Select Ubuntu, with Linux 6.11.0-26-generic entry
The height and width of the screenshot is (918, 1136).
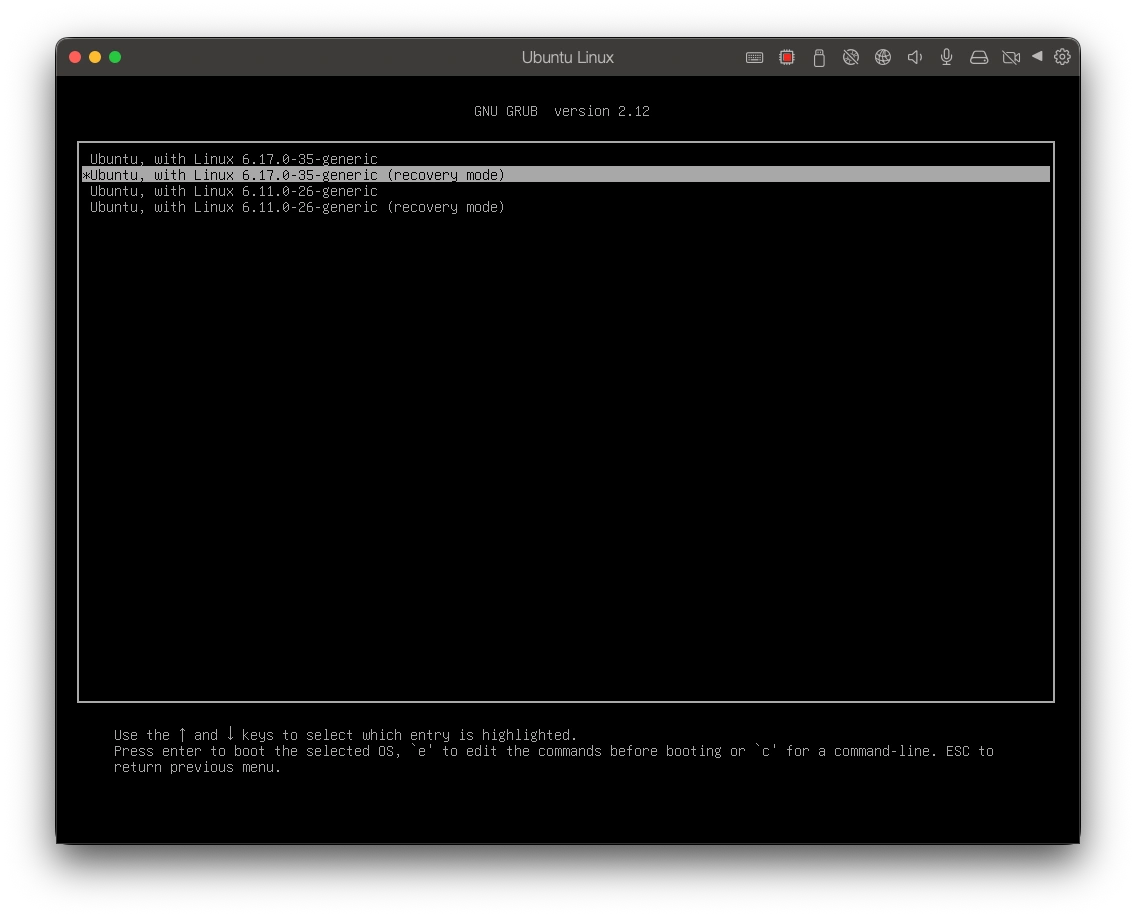[566, 191]
